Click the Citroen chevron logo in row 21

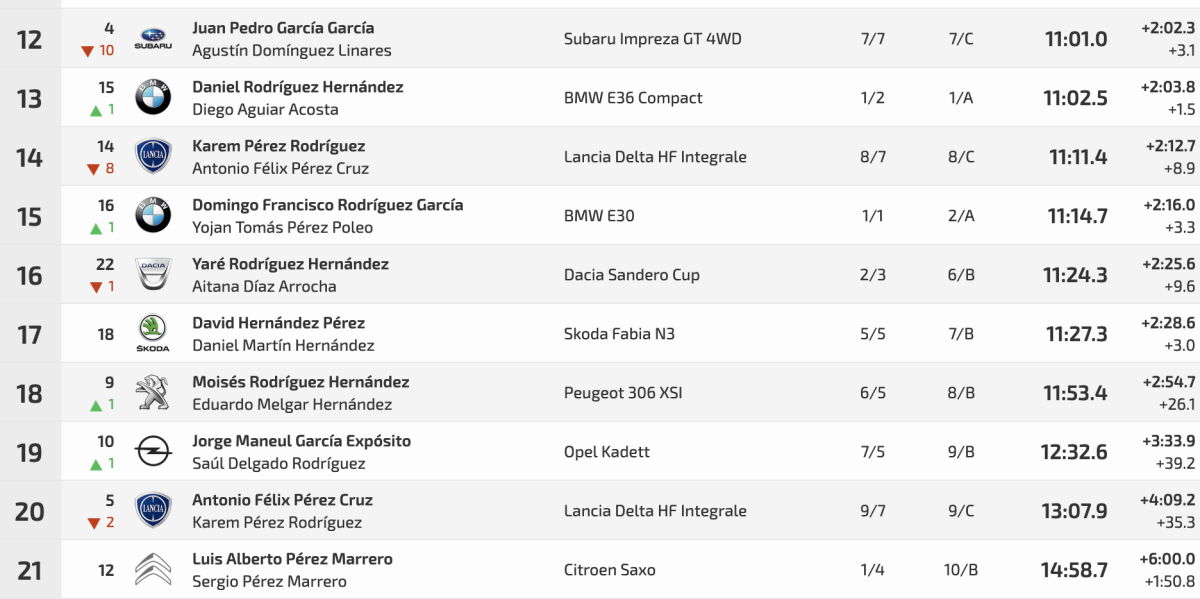pyautogui.click(x=153, y=570)
